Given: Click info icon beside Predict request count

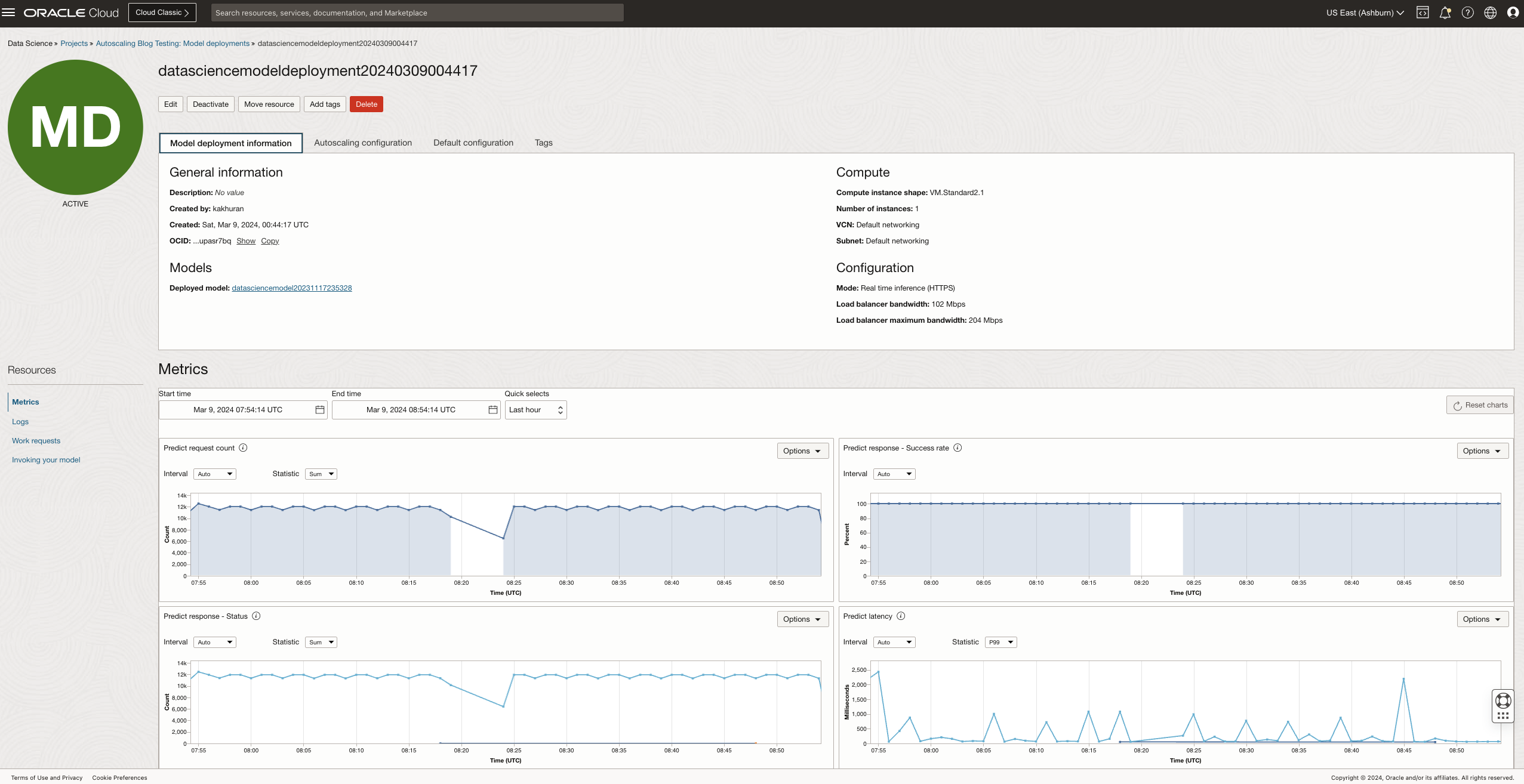Looking at the screenshot, I should 243,448.
